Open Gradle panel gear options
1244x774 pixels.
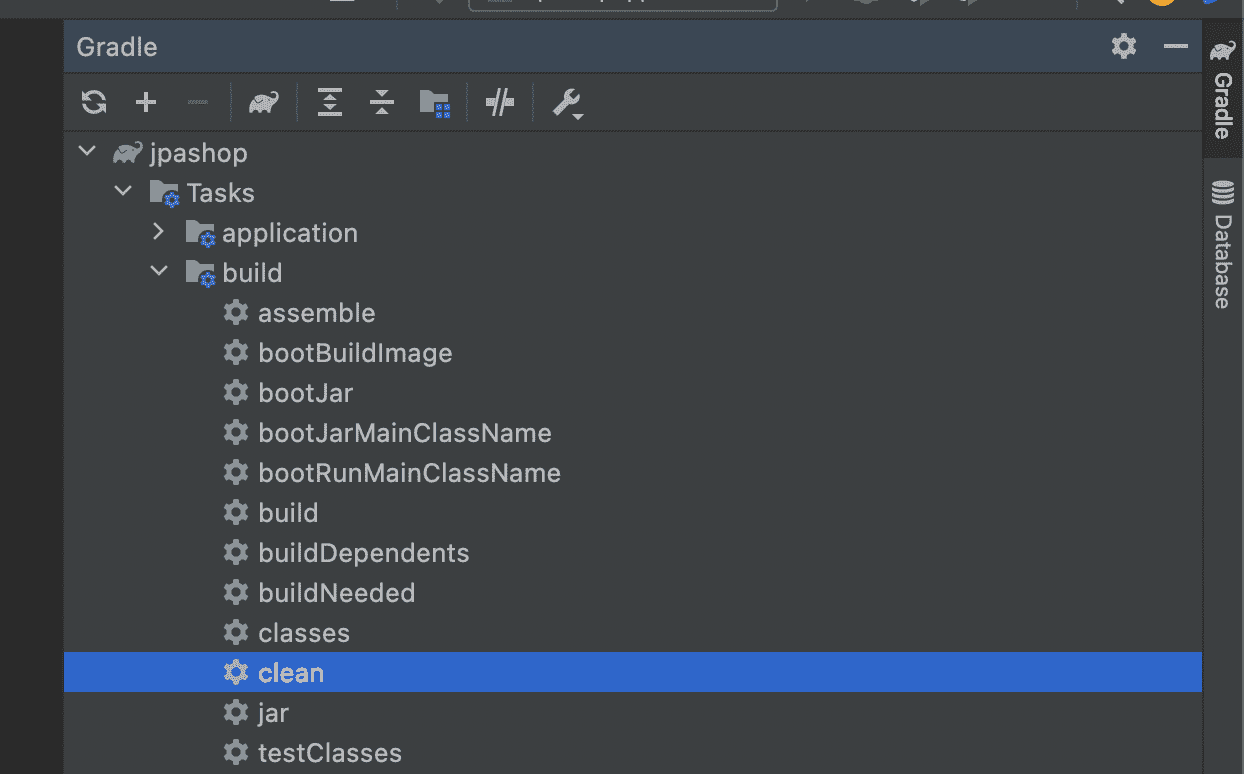pos(1124,46)
